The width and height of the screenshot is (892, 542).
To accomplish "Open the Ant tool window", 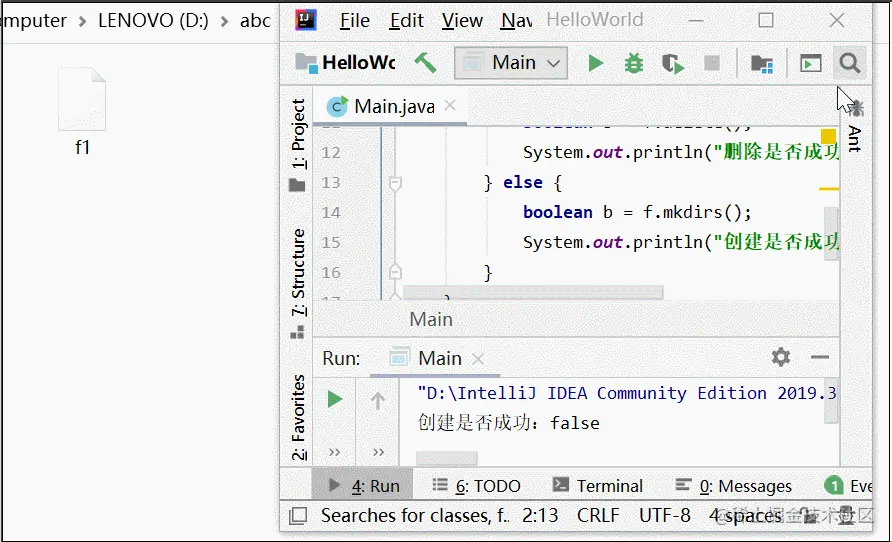I will click(854, 126).
